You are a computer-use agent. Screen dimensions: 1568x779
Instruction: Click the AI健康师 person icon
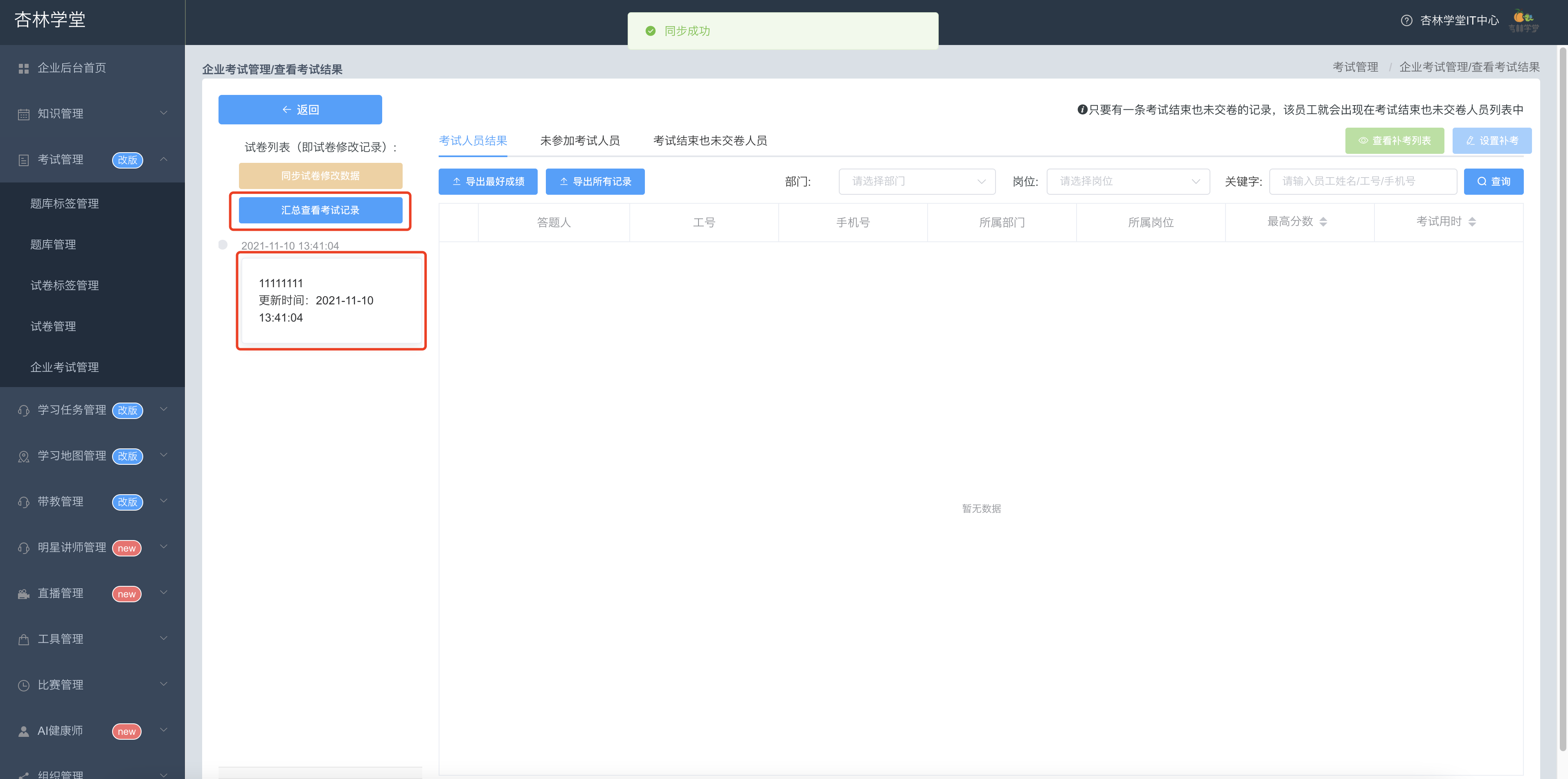(x=24, y=731)
